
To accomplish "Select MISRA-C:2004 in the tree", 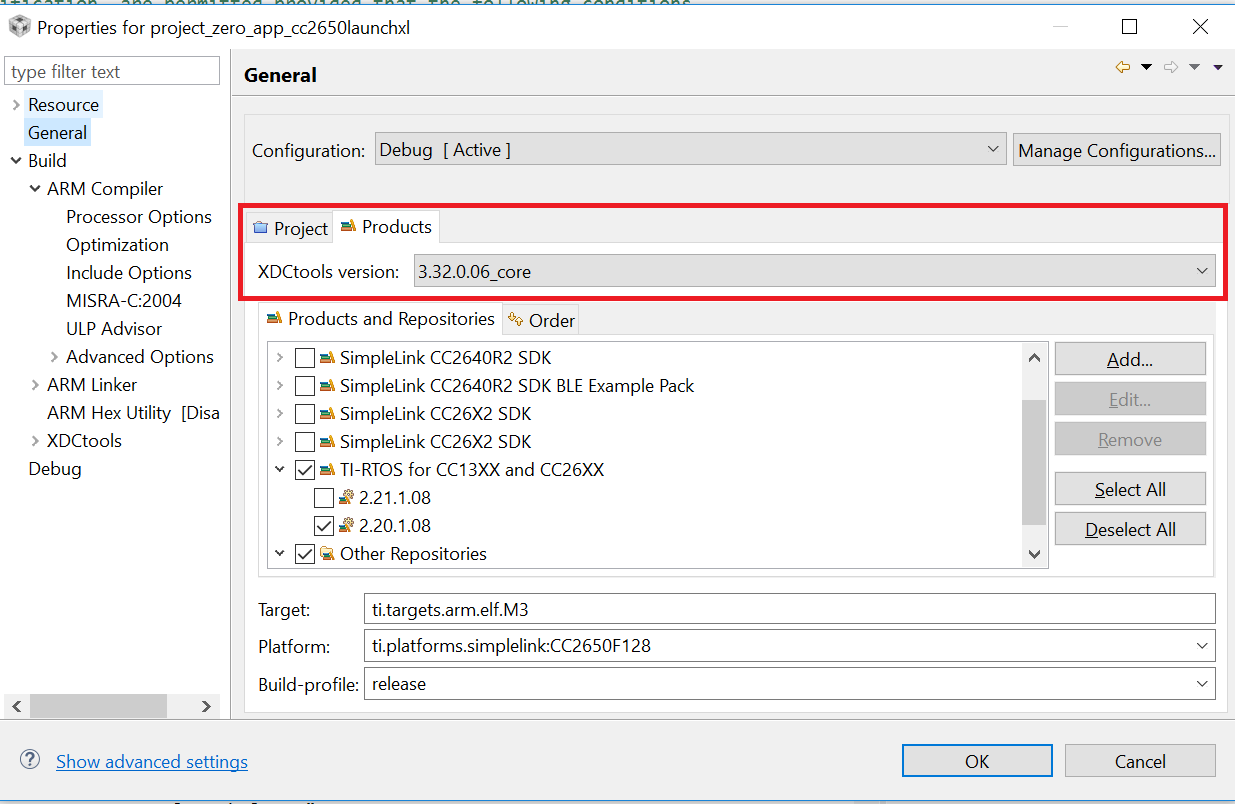I will (x=124, y=300).
